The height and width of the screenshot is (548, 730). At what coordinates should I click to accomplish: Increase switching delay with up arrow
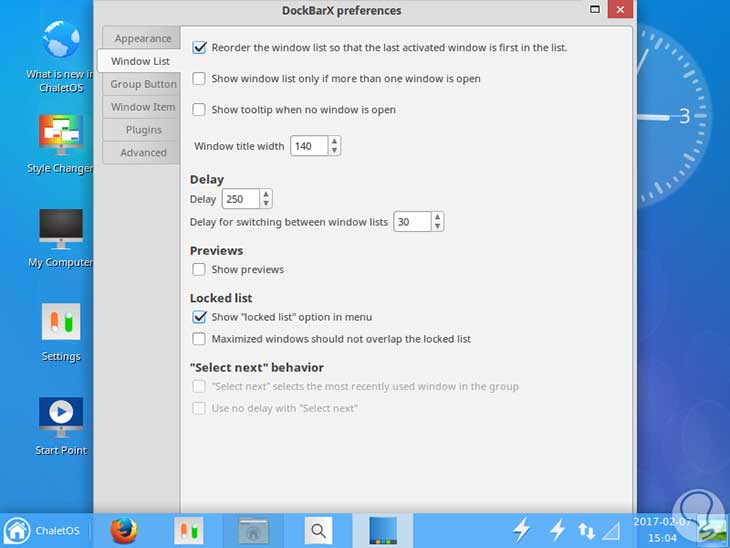pyautogui.click(x=437, y=217)
